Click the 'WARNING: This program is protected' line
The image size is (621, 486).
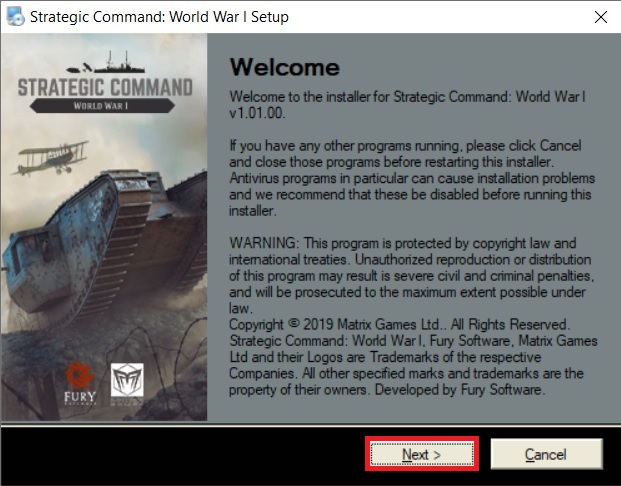pyautogui.click(x=402, y=243)
